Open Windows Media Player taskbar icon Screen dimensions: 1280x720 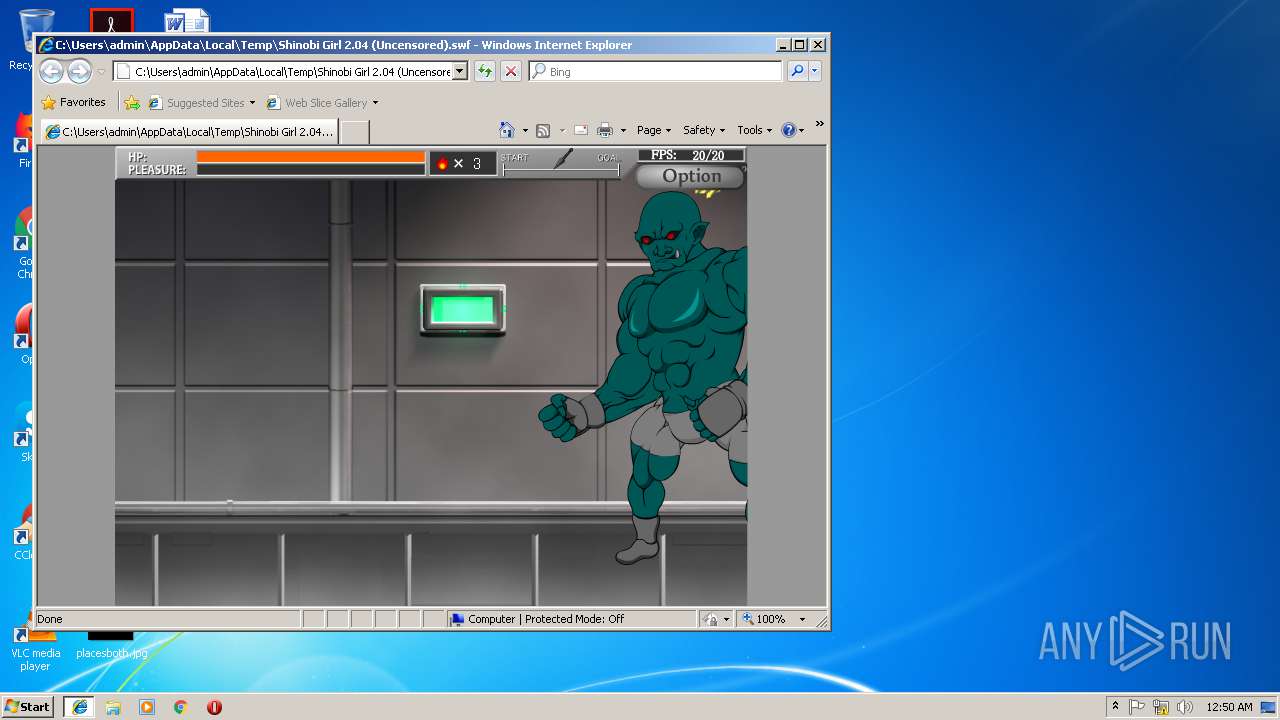[x=147, y=706]
